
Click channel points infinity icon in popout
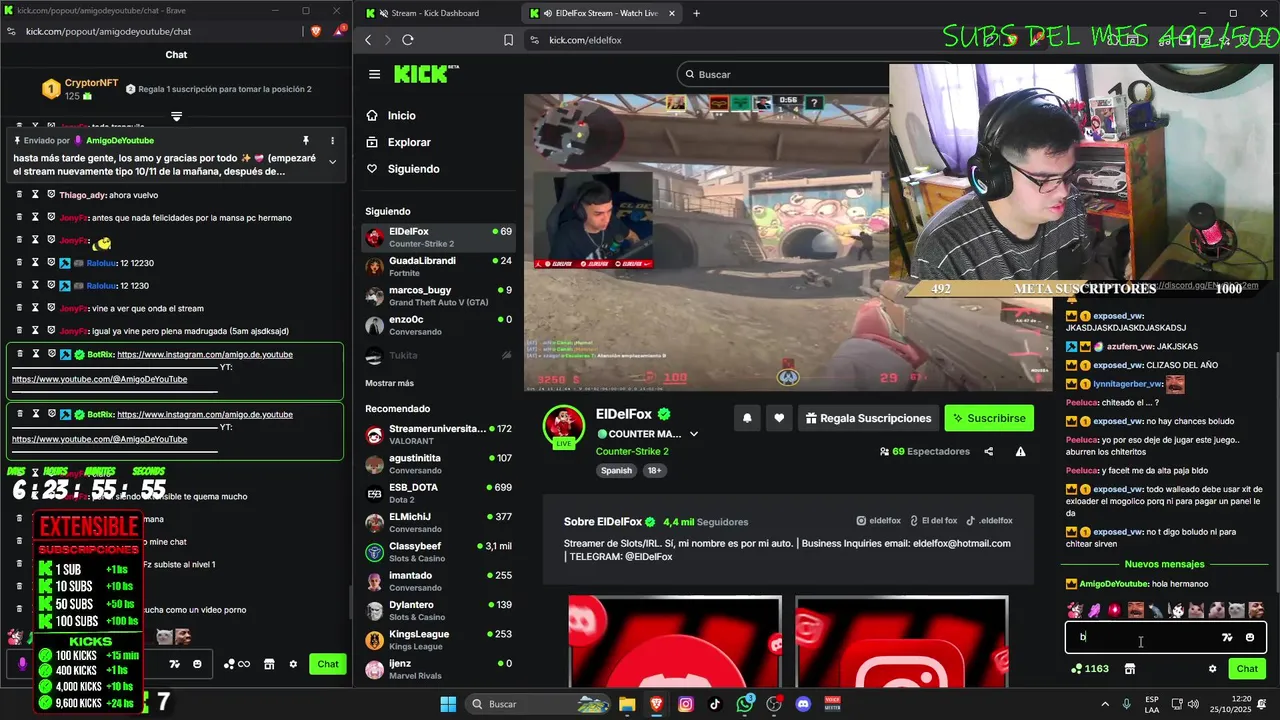pyautogui.click(x=237, y=664)
